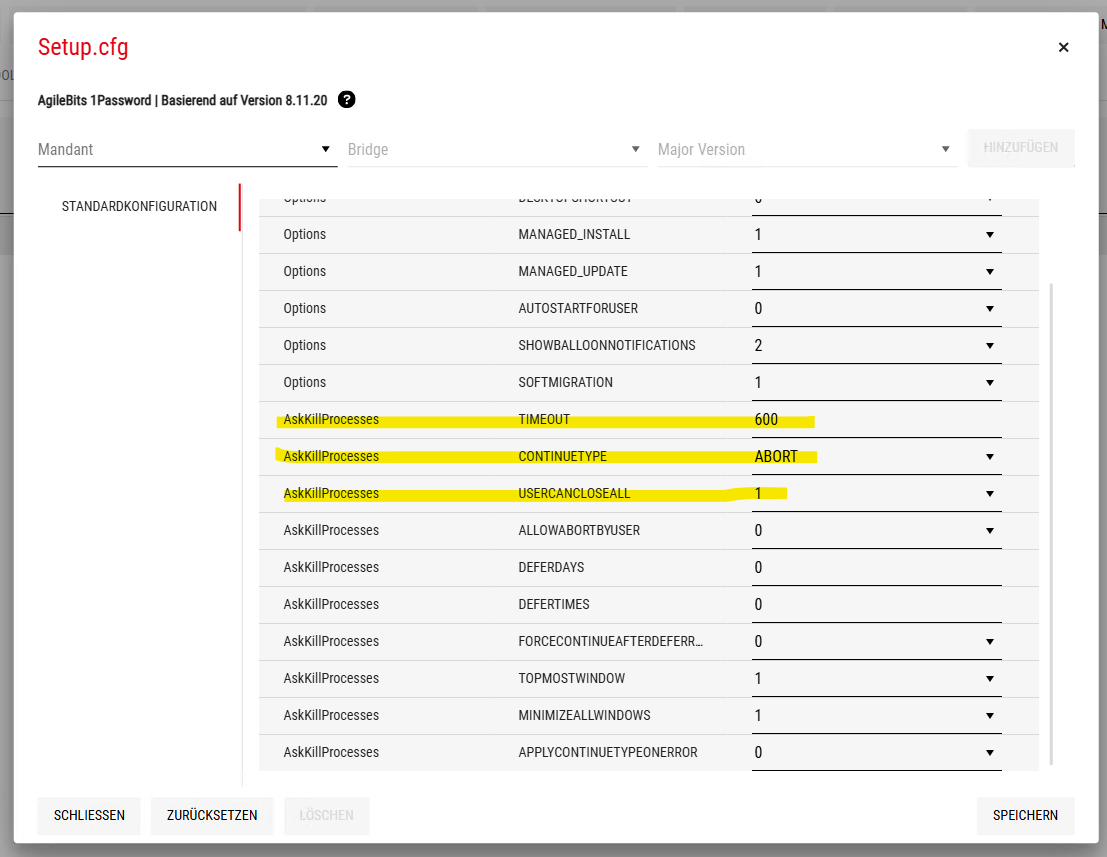Image resolution: width=1107 pixels, height=857 pixels.
Task: Close the Setup.cfg dialog with X
Action: 1063,47
